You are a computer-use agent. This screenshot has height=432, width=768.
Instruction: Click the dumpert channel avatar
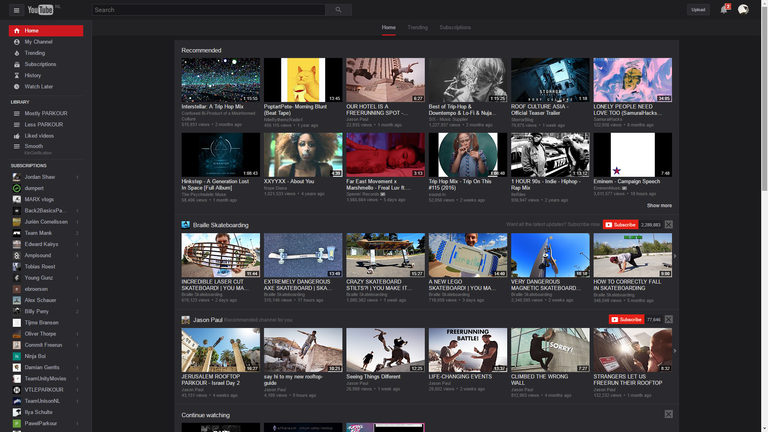[17, 188]
